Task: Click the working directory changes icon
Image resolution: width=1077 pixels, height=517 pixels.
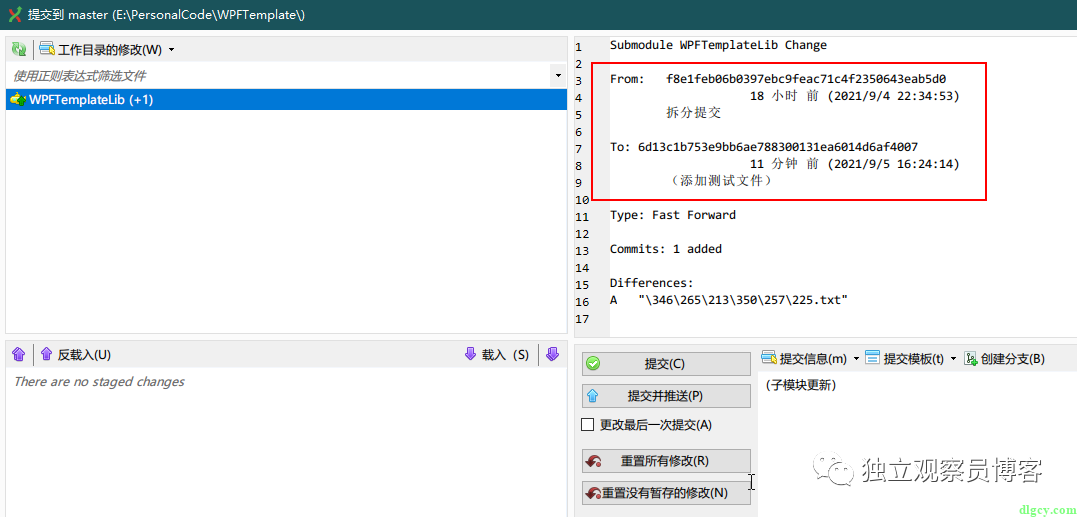Action: tap(47, 49)
